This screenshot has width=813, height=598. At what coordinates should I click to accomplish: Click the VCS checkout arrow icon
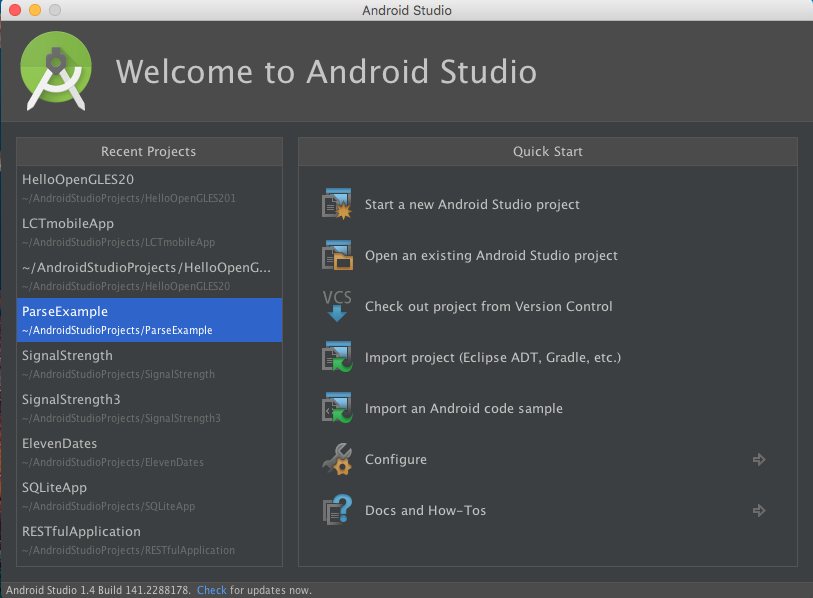pyautogui.click(x=337, y=306)
